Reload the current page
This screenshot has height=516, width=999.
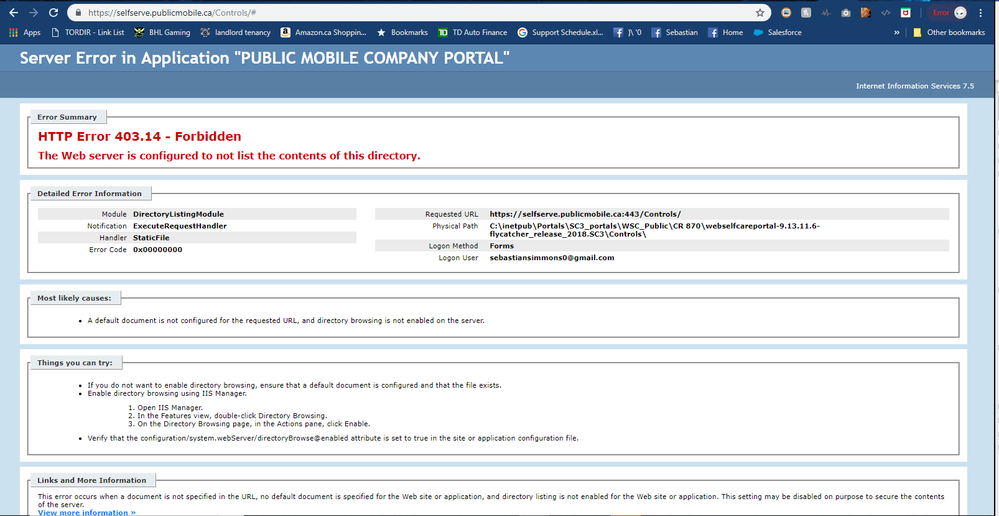click(x=54, y=13)
